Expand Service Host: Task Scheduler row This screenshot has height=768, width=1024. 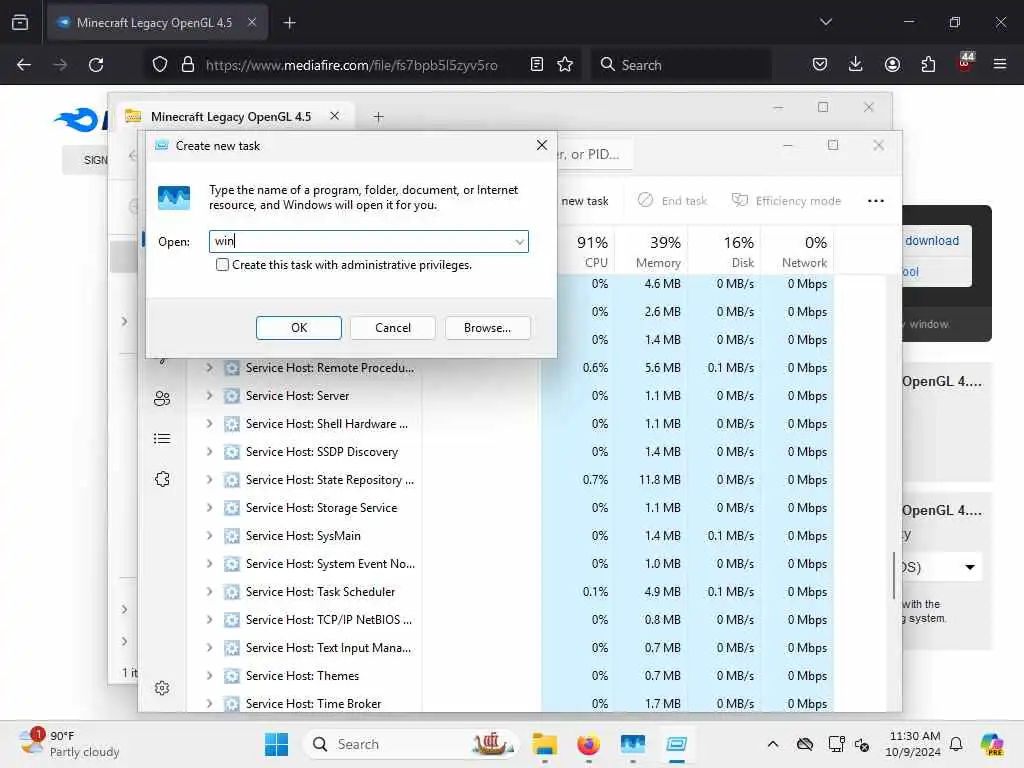click(209, 592)
